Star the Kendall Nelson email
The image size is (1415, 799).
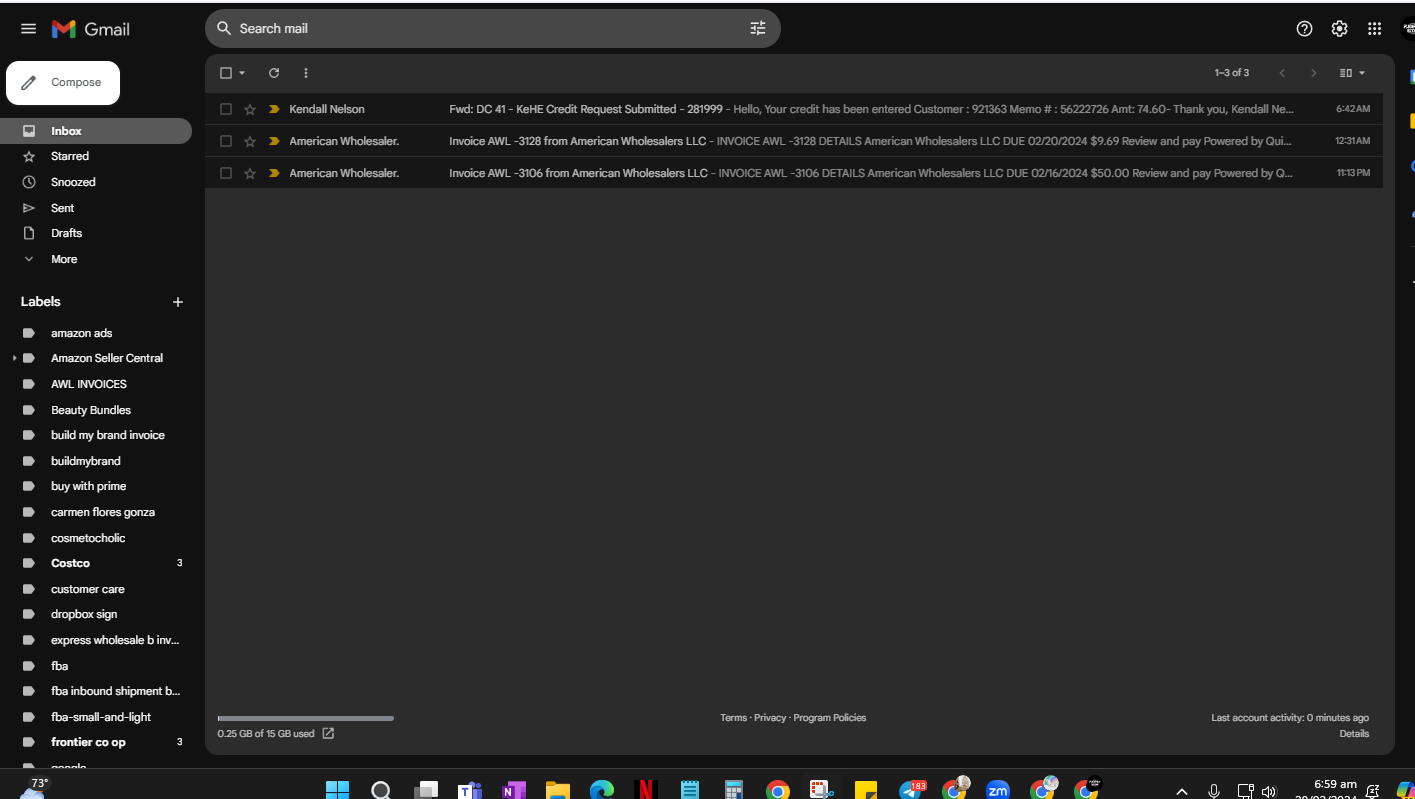250,109
